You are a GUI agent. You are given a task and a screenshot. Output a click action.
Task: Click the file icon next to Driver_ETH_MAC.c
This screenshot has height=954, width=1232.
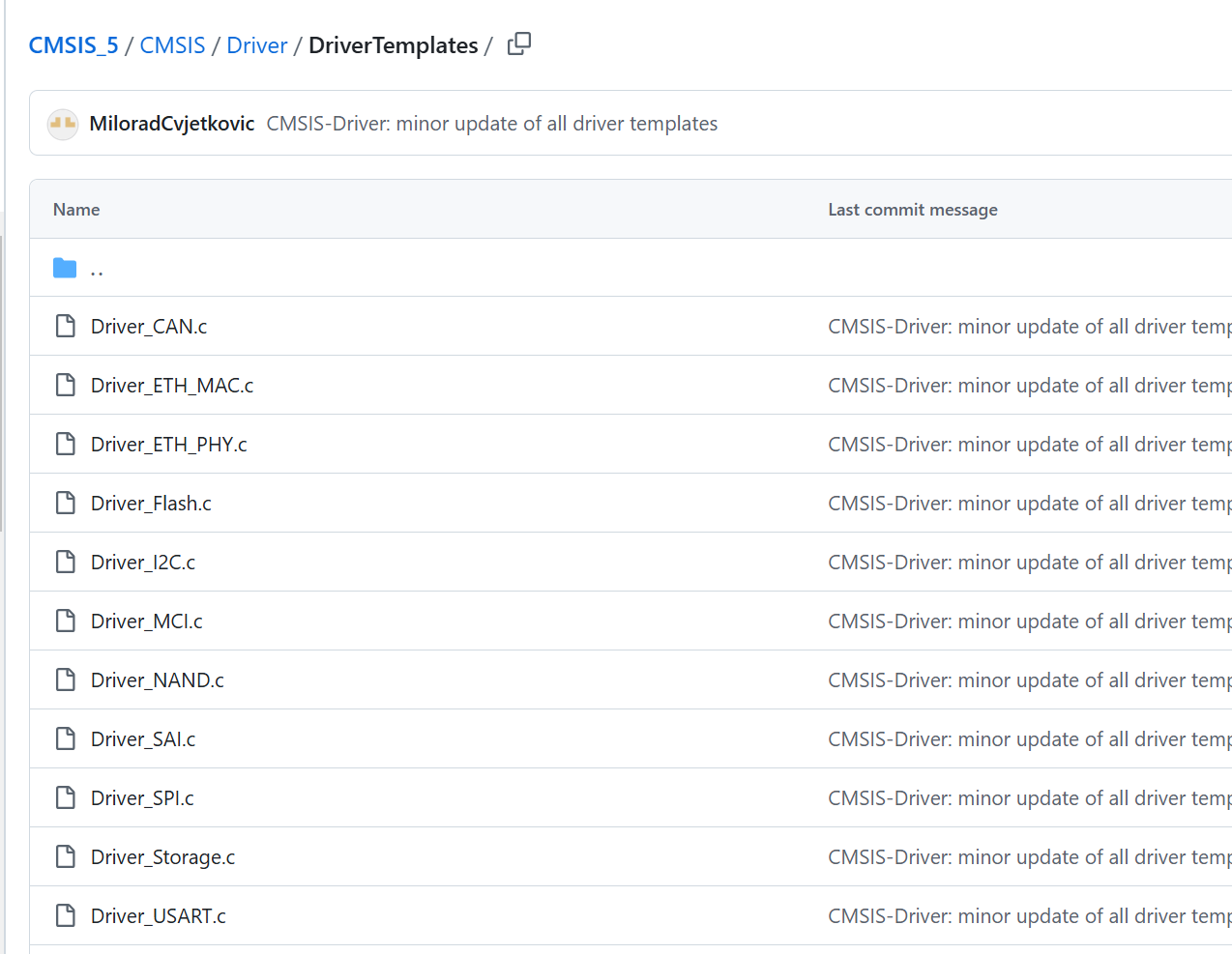click(x=66, y=386)
